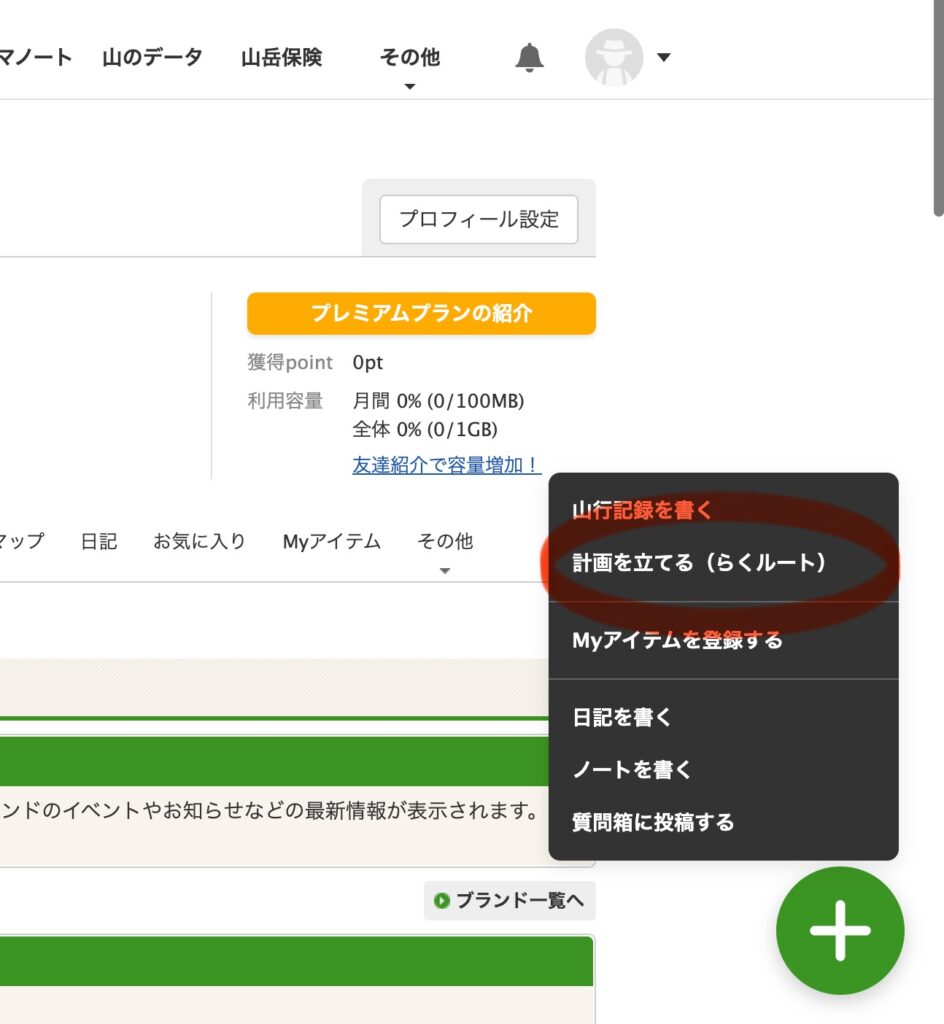944x1024 pixels.
Task: Click the プロフィール設定 button
Action: coord(479,219)
